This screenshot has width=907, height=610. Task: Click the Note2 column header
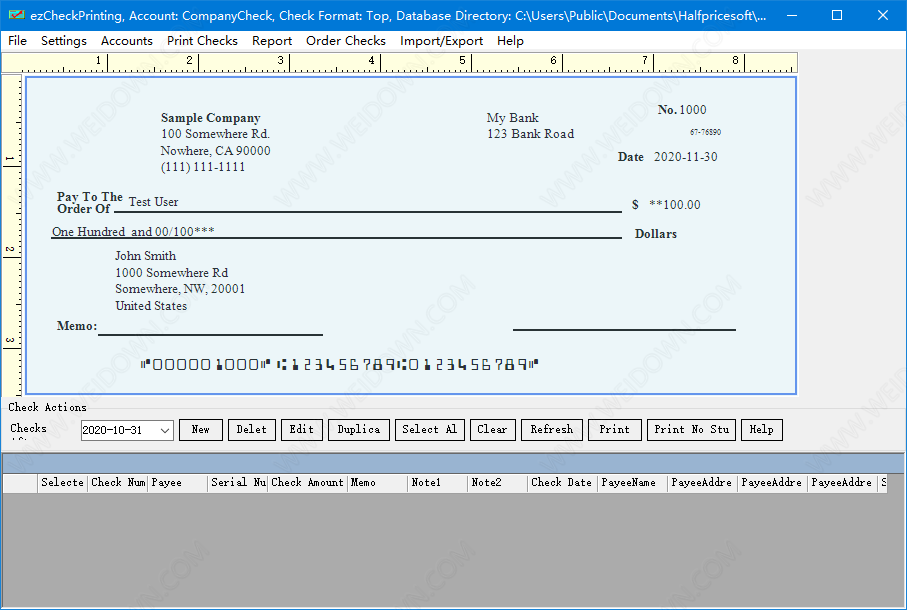pyautogui.click(x=497, y=483)
